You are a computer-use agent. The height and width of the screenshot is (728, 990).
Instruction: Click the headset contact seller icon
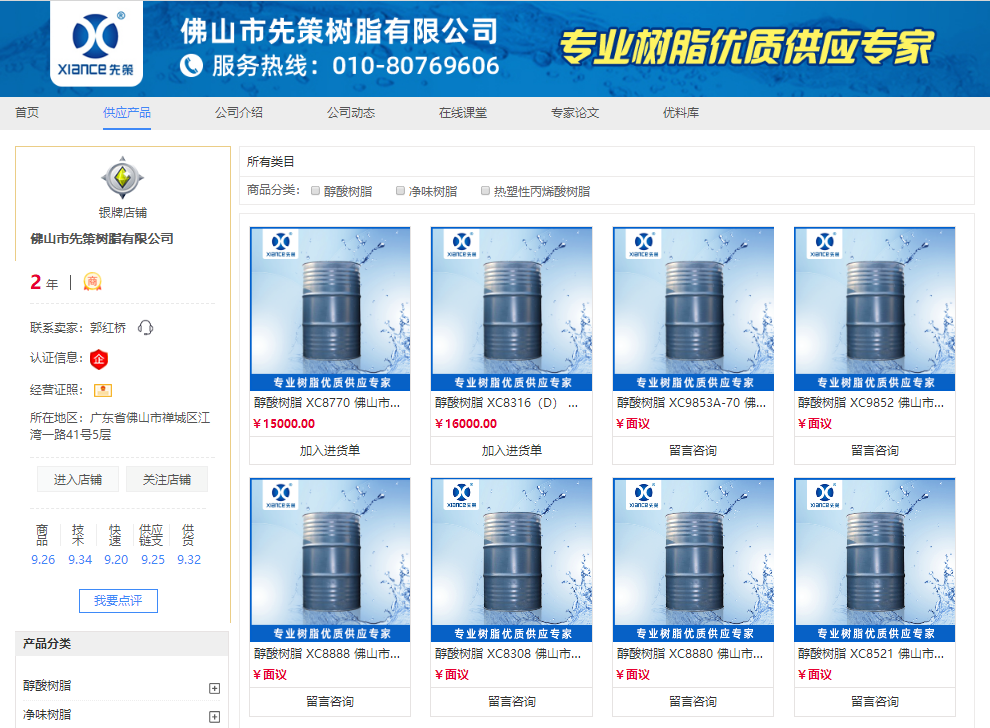click(146, 328)
